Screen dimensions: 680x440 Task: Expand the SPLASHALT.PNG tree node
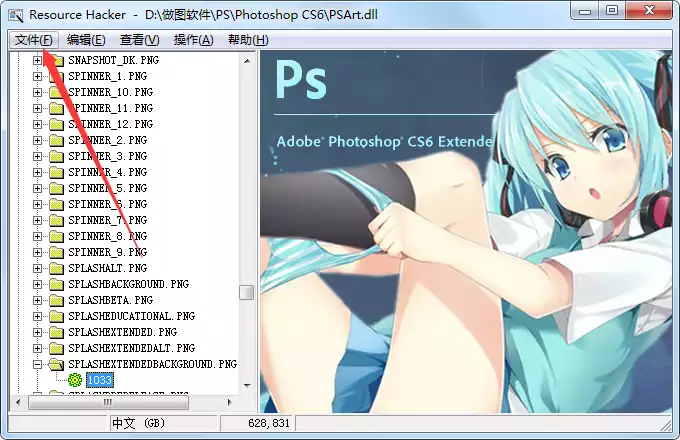[x=38, y=268]
